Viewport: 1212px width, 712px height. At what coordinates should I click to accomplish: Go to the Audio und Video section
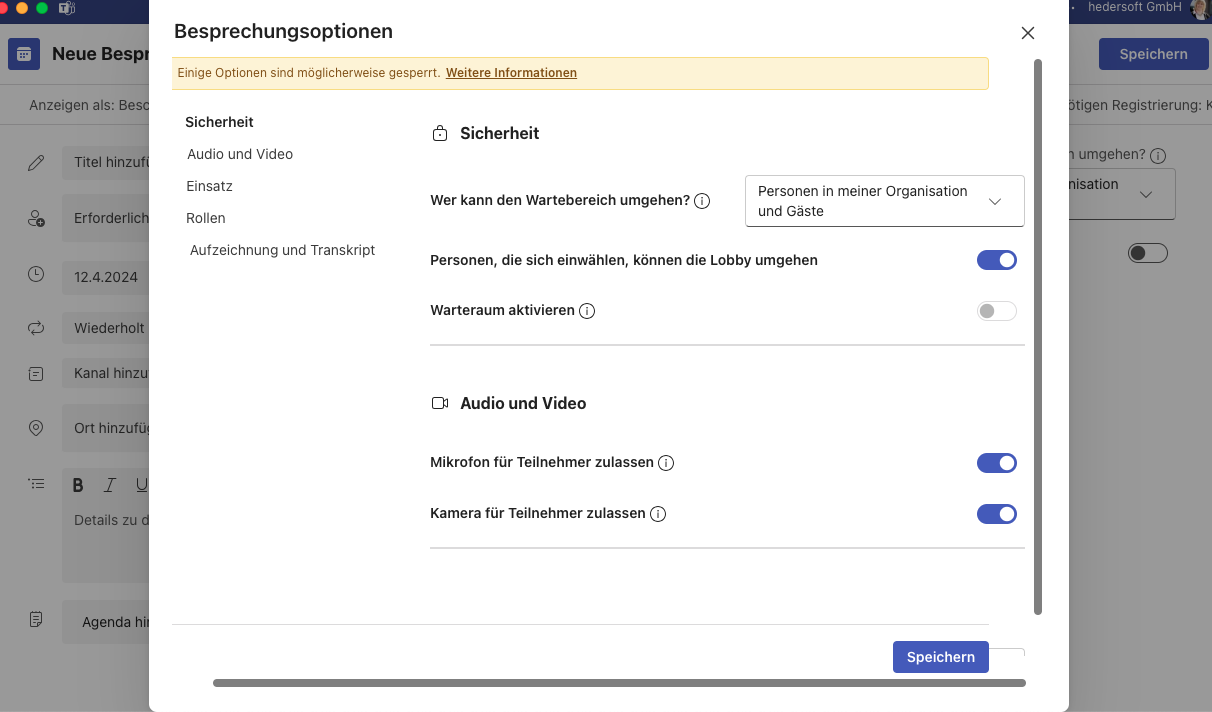point(240,154)
